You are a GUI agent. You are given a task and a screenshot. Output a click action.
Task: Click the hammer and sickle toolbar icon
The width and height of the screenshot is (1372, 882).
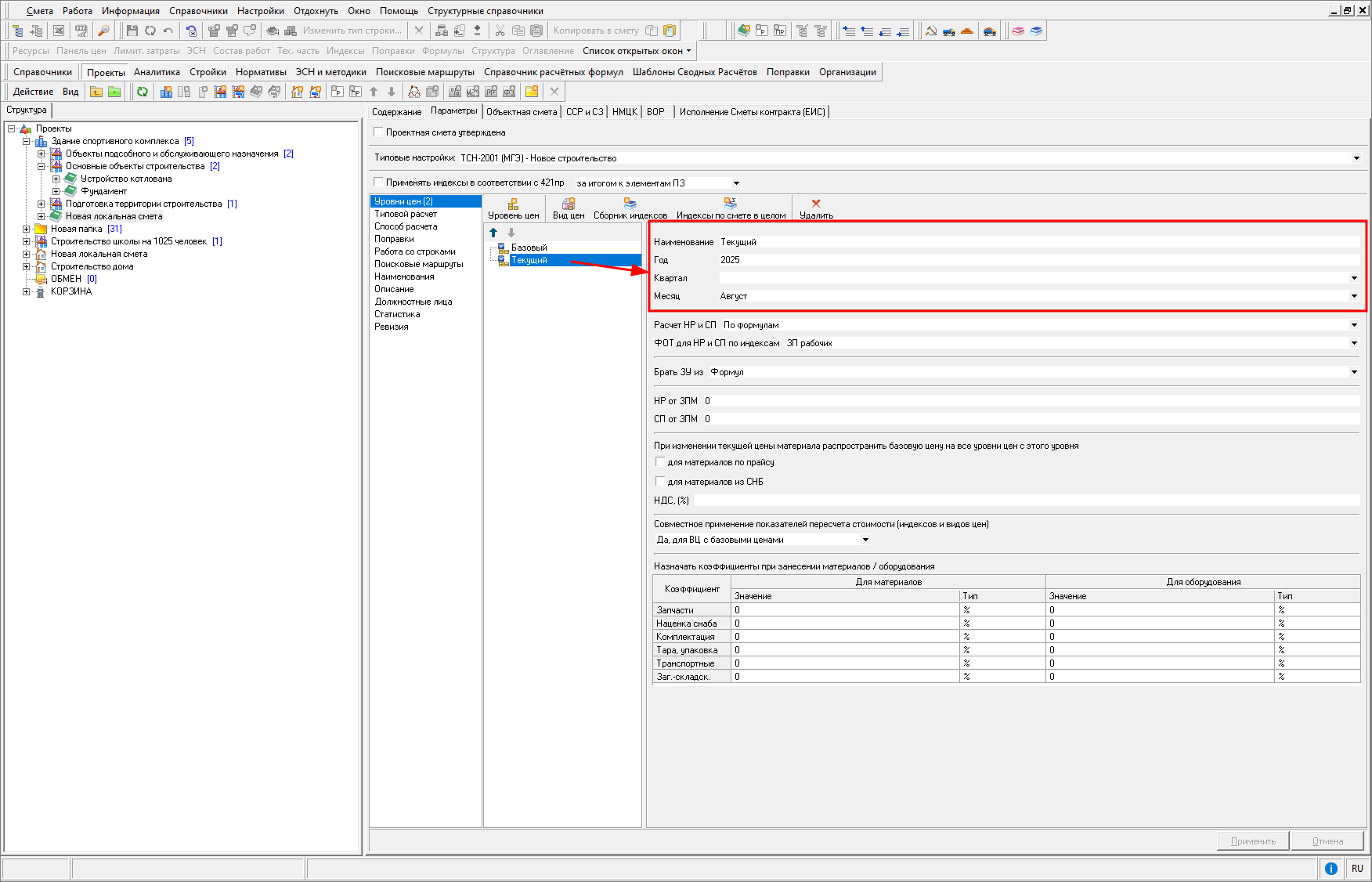tap(931, 31)
